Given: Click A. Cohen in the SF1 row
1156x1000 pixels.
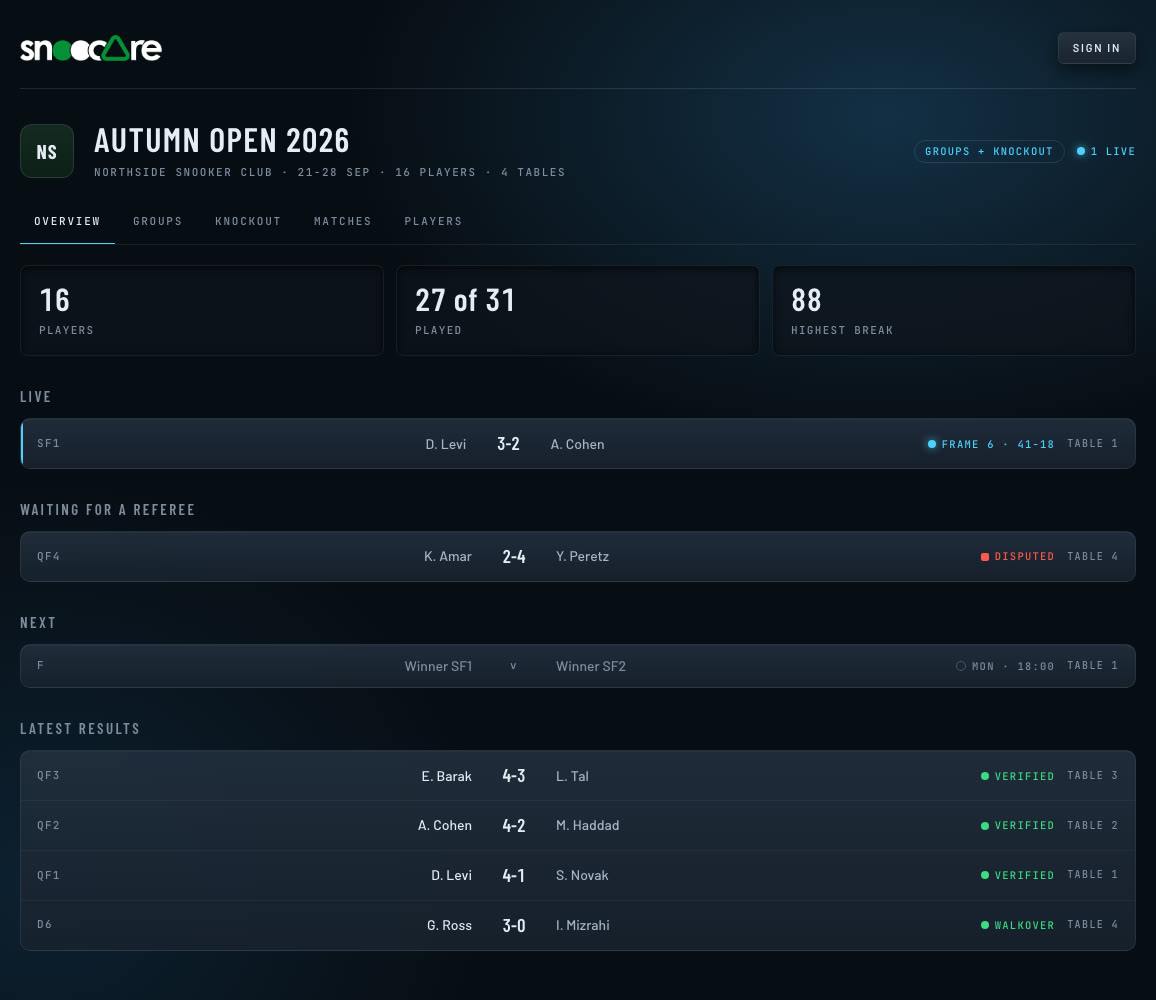Looking at the screenshot, I should [x=577, y=444].
